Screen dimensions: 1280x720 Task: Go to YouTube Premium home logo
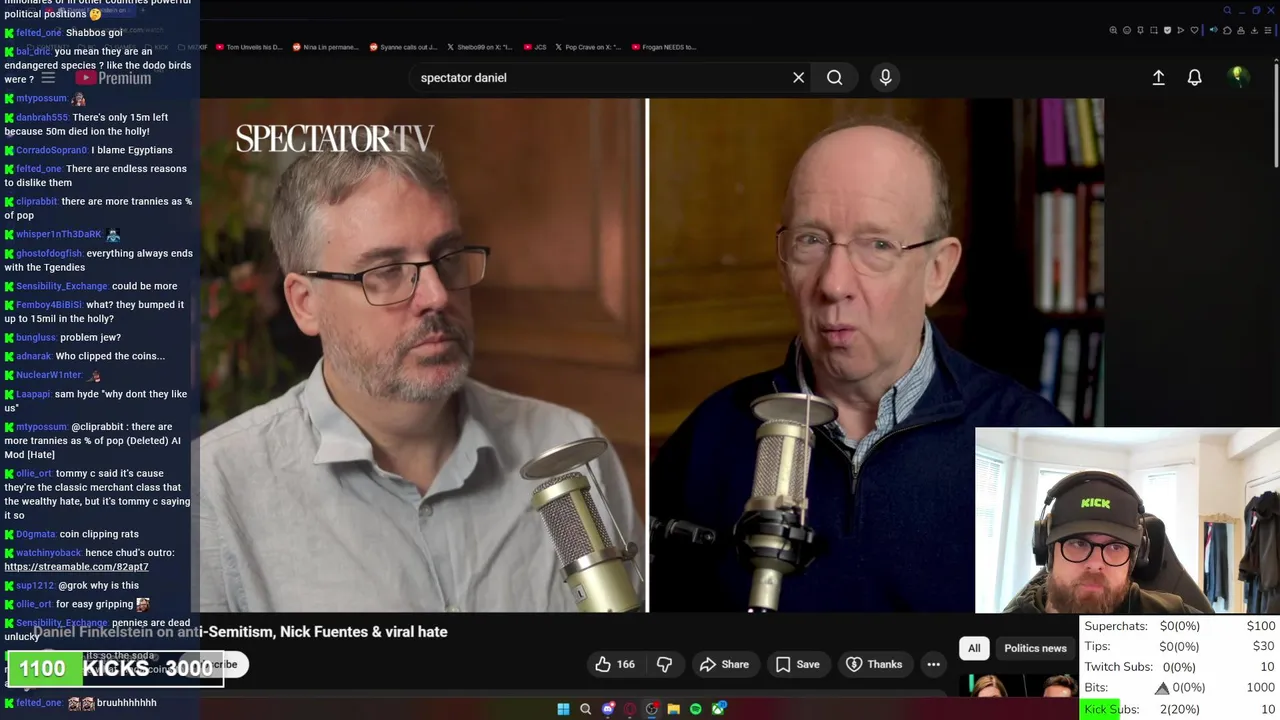[x=113, y=78]
